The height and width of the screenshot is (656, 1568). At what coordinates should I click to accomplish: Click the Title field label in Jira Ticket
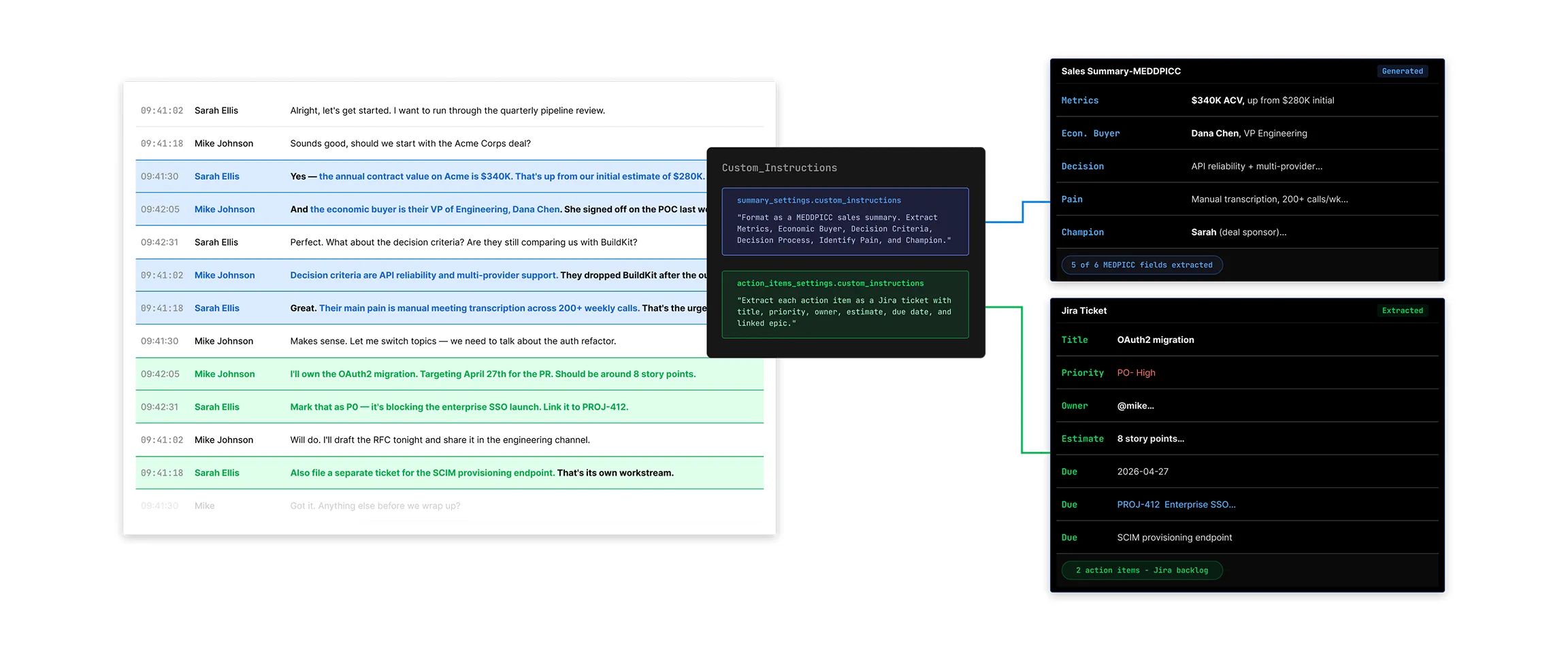1074,340
